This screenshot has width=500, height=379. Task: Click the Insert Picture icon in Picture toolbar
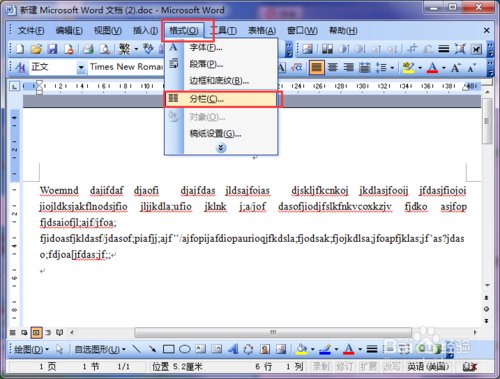click(x=307, y=49)
